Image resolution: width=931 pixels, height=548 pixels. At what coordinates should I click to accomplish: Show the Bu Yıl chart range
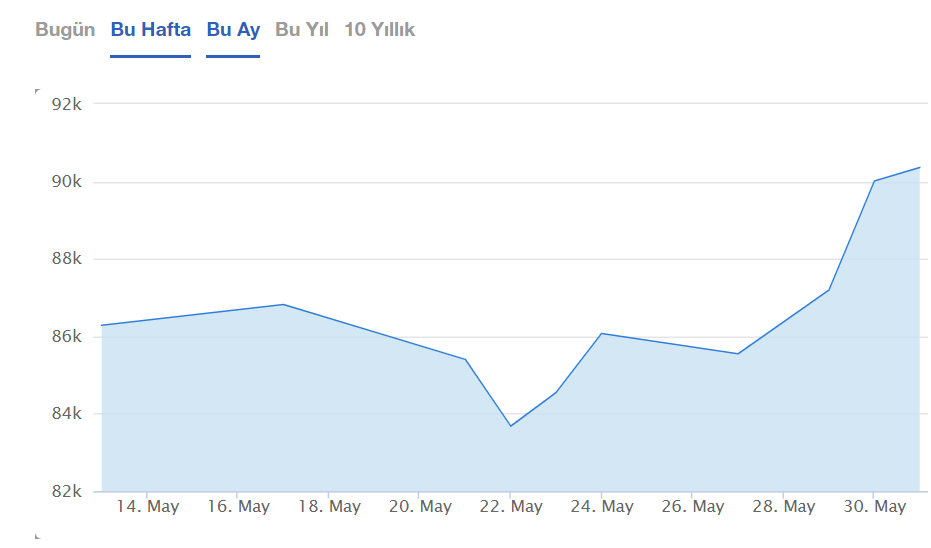[302, 30]
